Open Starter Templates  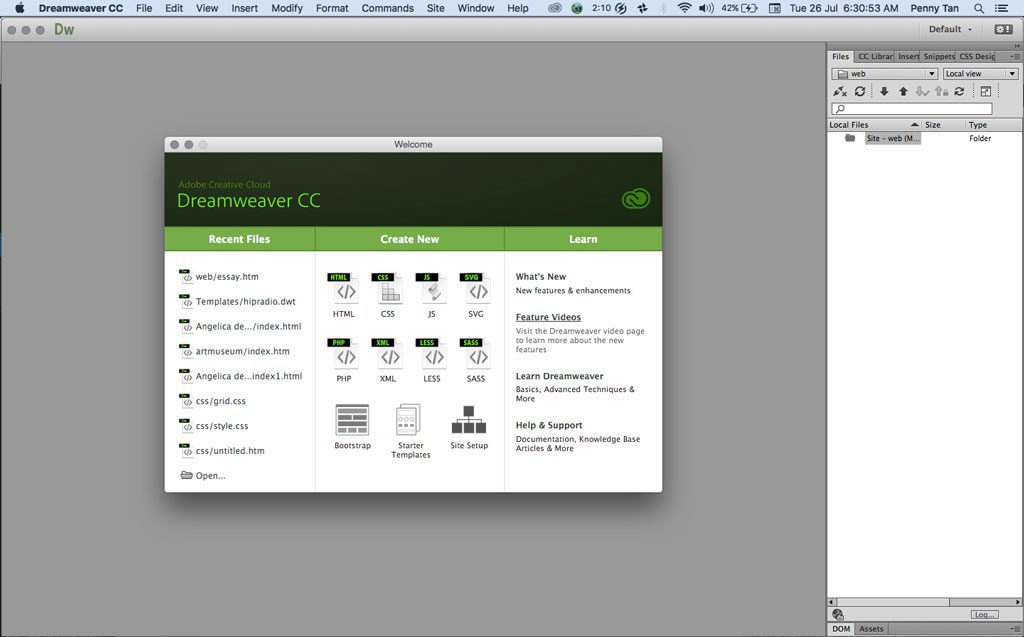411,431
